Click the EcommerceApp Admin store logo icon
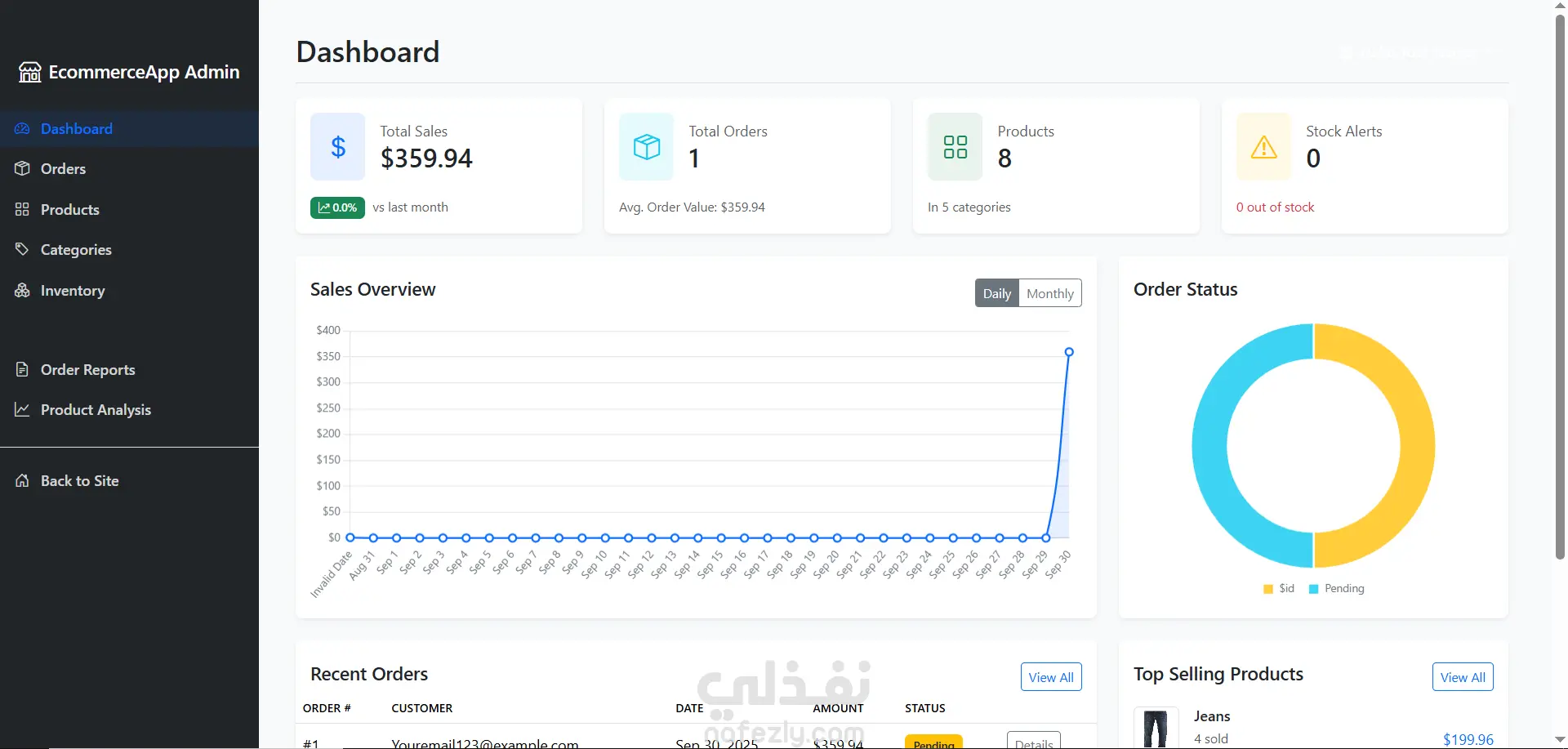 [30, 72]
